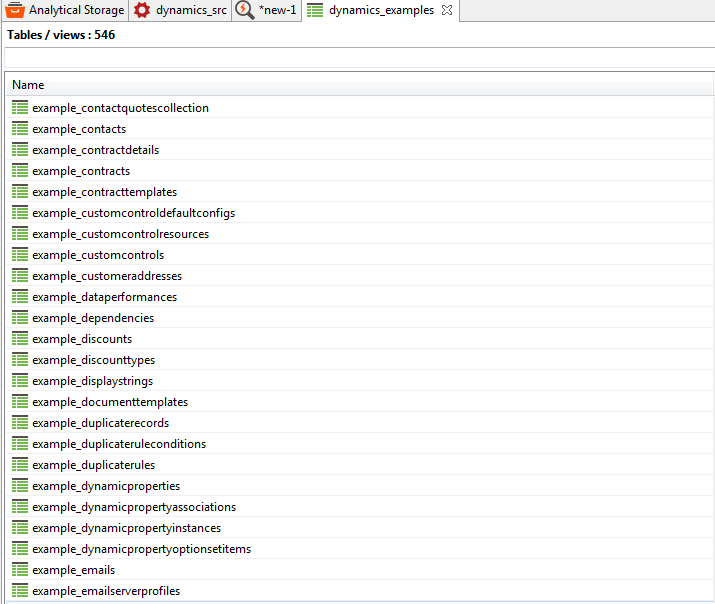Click the dynamics_examples table tab icon
The width and height of the screenshot is (715, 604).
click(x=315, y=10)
